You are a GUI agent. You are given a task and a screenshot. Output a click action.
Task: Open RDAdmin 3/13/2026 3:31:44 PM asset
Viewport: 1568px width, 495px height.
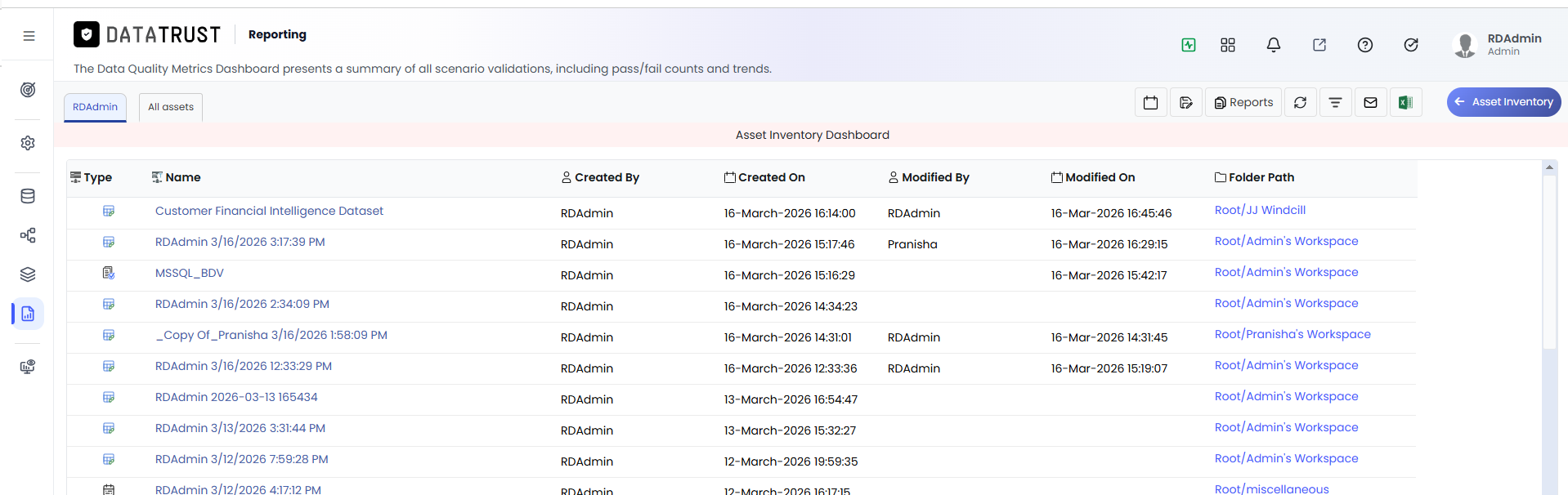(240, 428)
